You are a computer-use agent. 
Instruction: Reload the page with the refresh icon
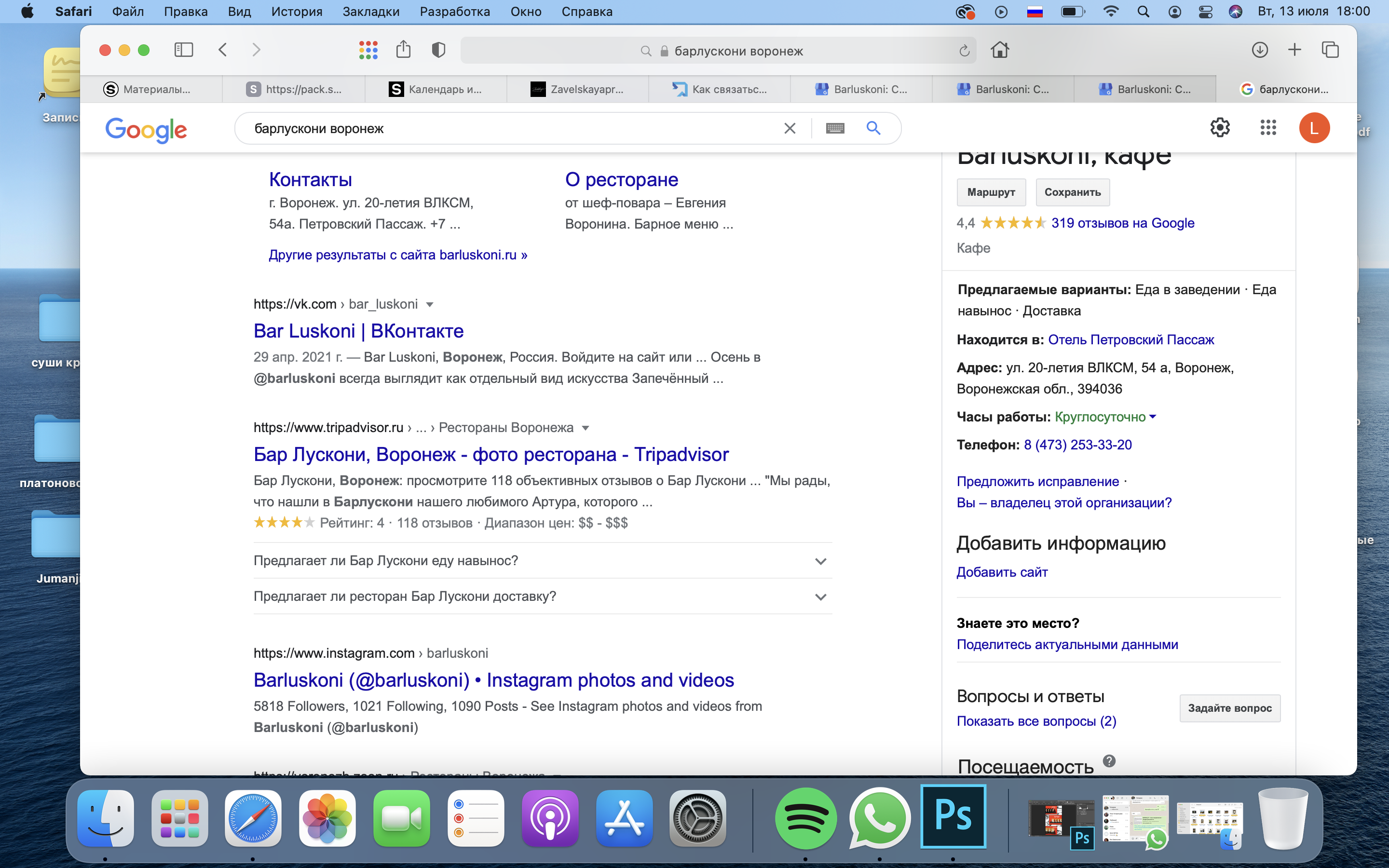click(x=964, y=51)
